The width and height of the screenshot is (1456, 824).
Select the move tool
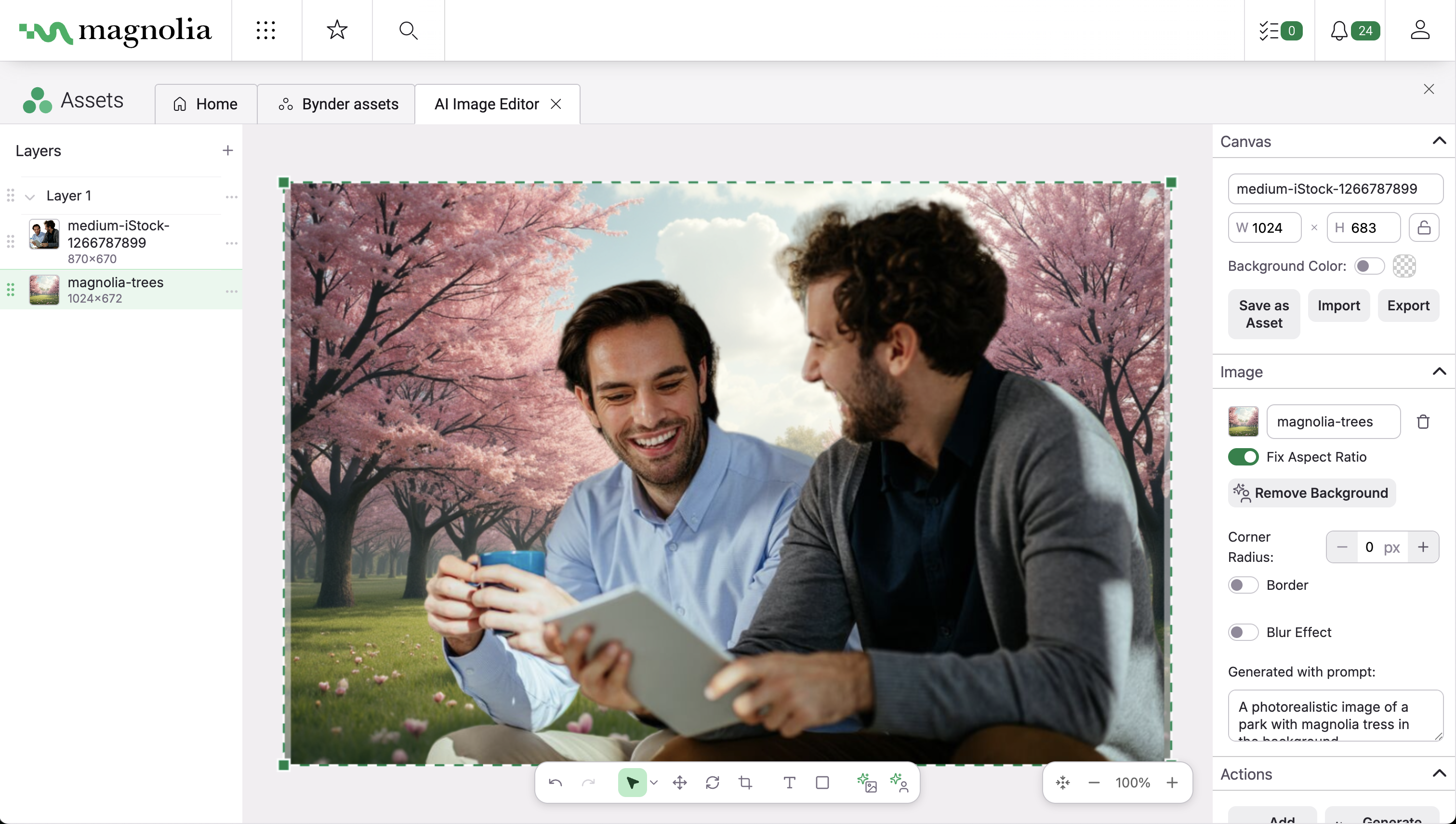point(679,783)
